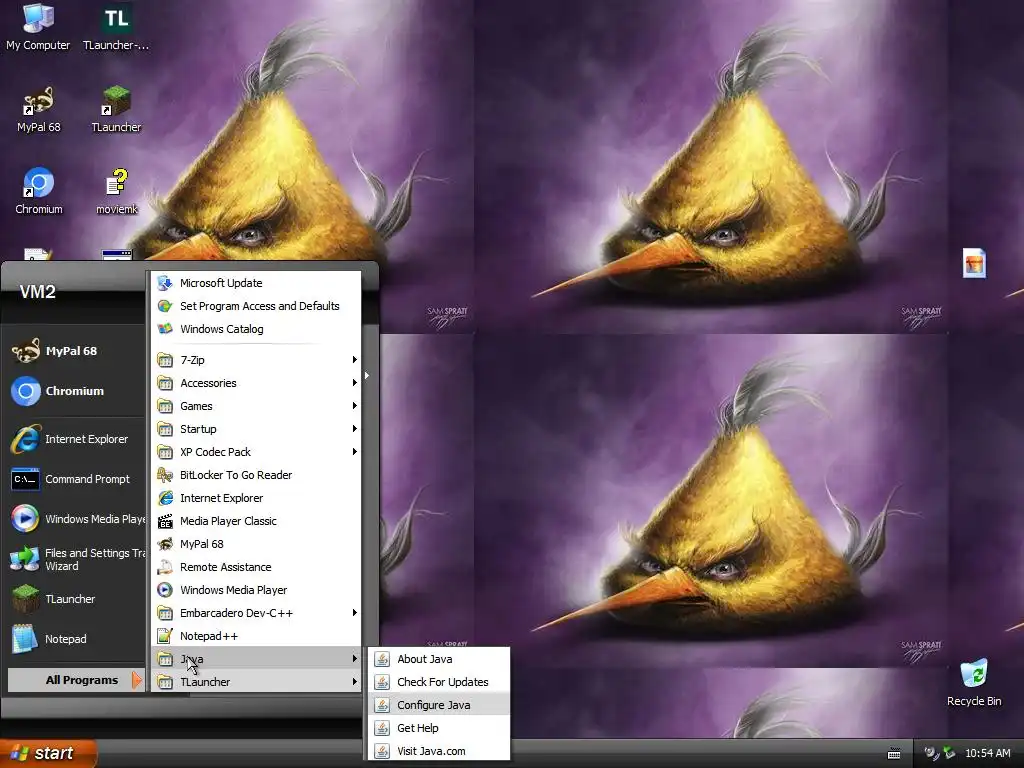This screenshot has width=1024, height=768.
Task: Launch Internet Explorer from All Programs list
Action: coord(256,498)
